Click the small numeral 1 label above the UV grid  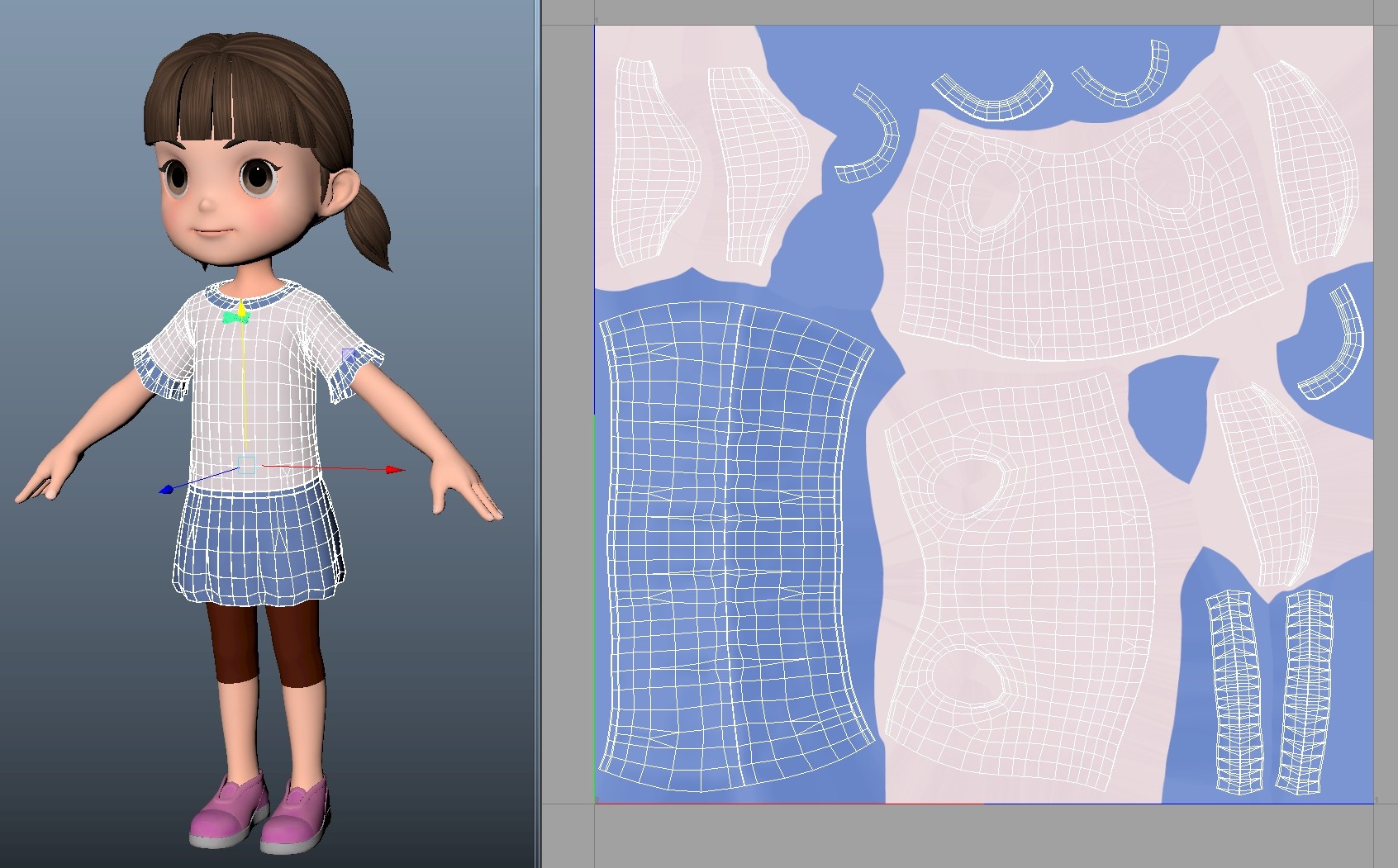597,20
